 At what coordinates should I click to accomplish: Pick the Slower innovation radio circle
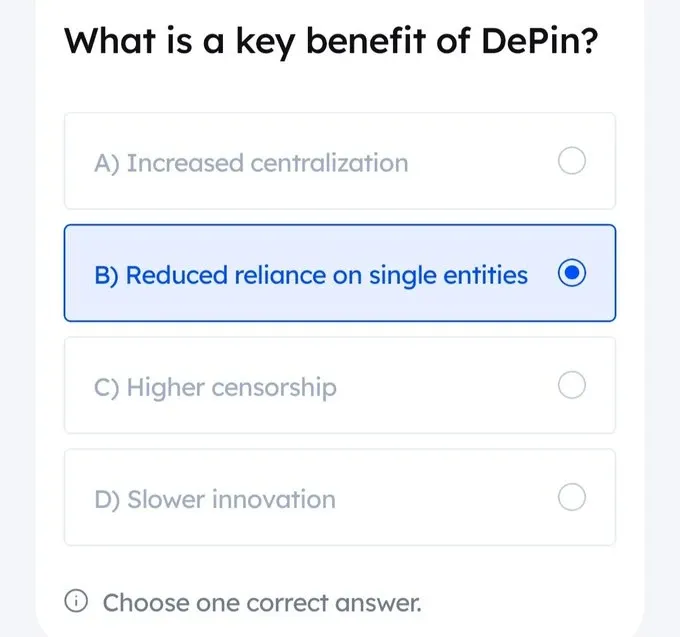(x=571, y=497)
